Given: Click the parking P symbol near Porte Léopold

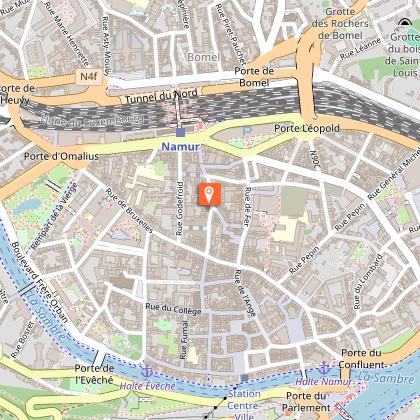Looking at the screenshot, I should 246,131.
